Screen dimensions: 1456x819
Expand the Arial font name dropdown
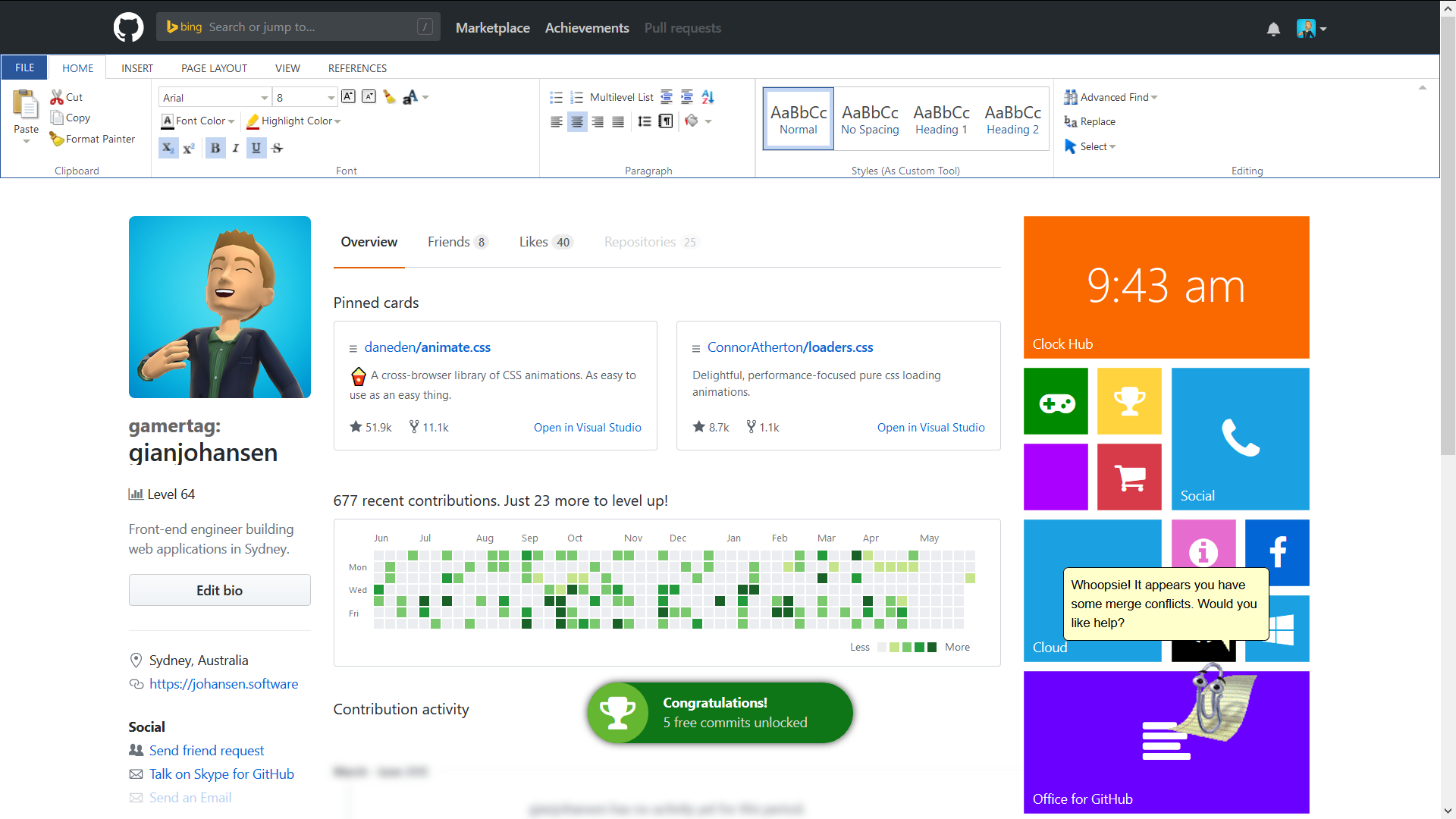click(x=264, y=98)
